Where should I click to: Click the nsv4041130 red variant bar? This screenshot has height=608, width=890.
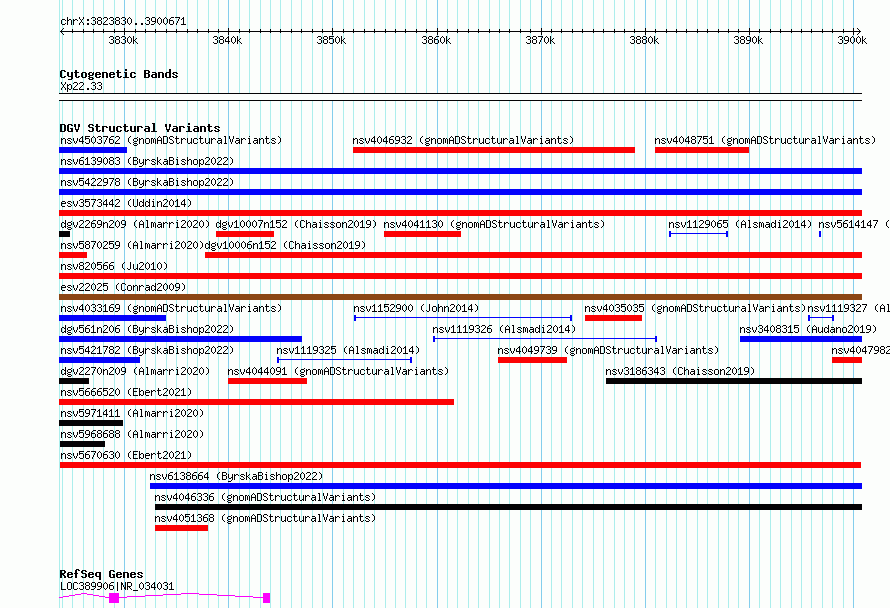point(422,234)
